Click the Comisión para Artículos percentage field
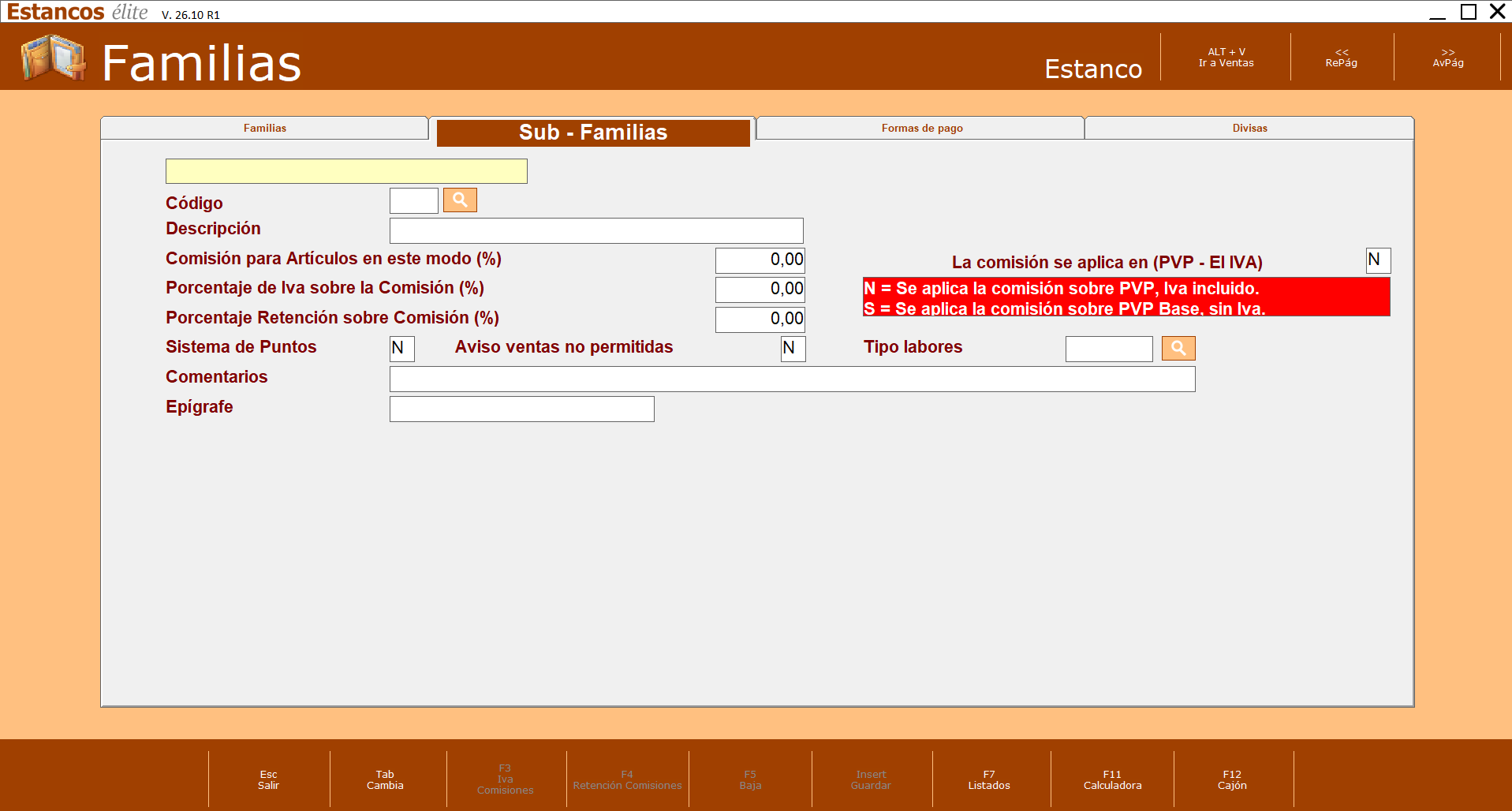1512x811 pixels. click(760, 260)
